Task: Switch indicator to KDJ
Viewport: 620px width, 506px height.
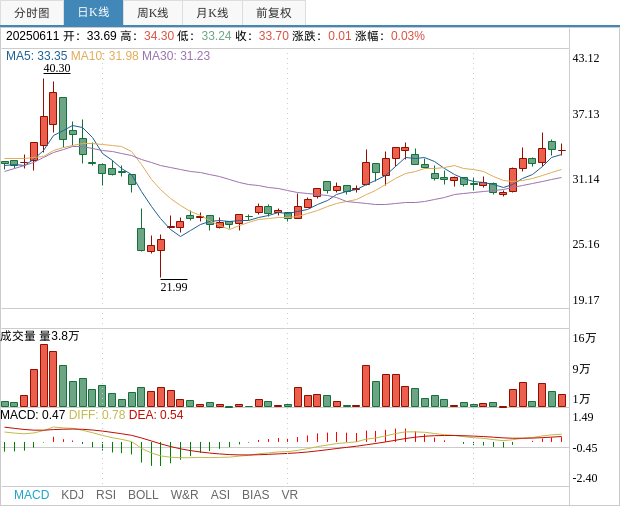Action: tap(72, 495)
